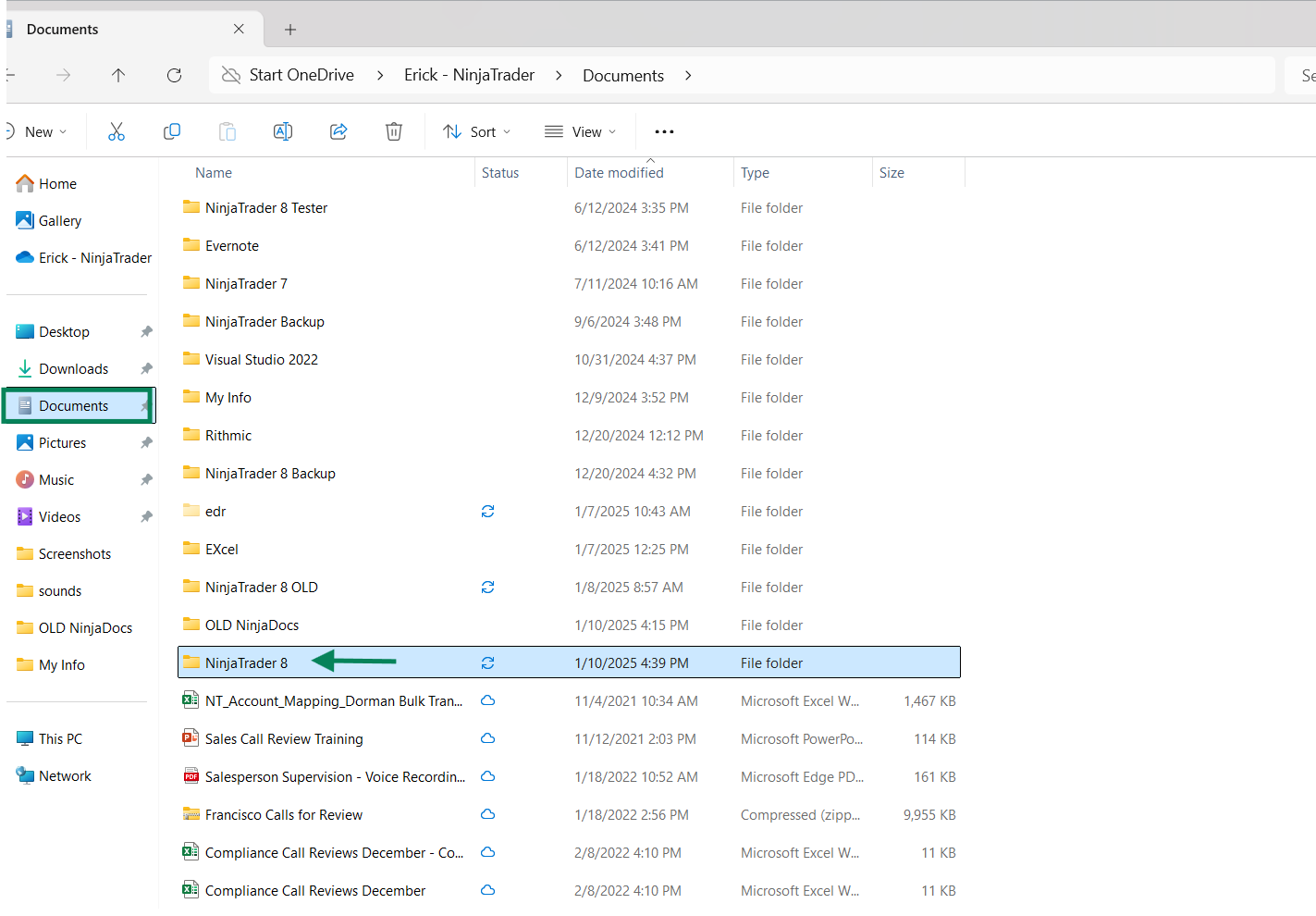Click the Cut scissors icon
Viewport: 1316px width, 916px height.
(117, 131)
